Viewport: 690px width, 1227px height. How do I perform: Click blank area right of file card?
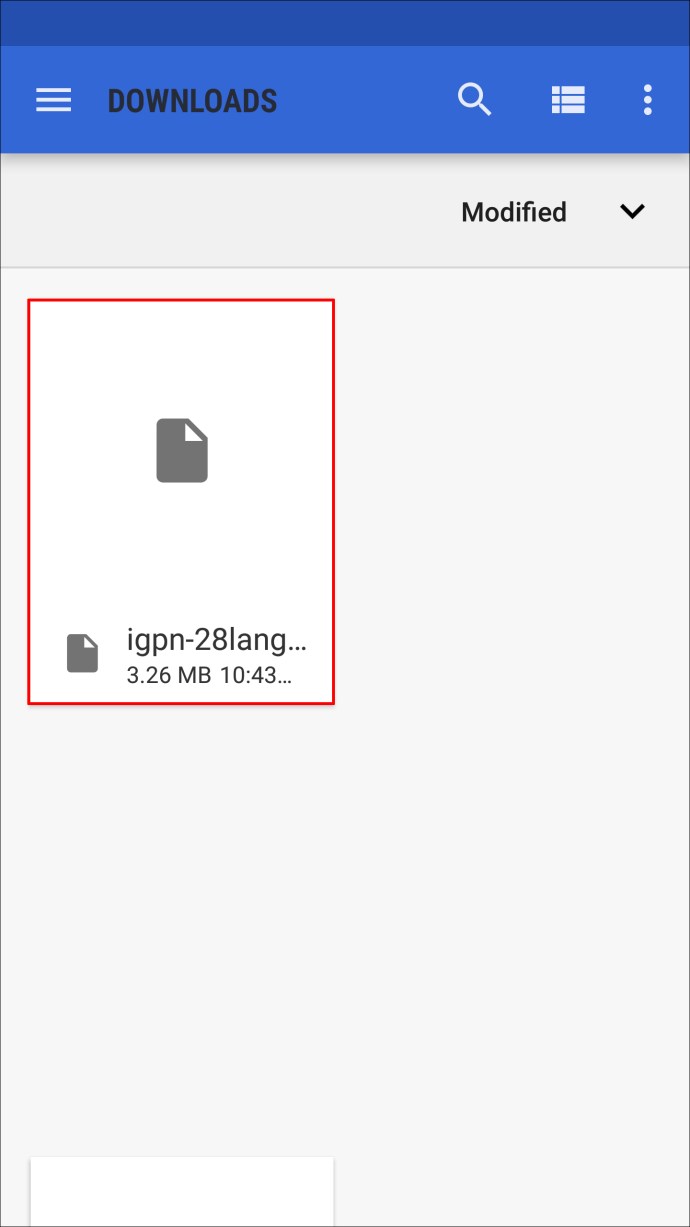pos(510,500)
